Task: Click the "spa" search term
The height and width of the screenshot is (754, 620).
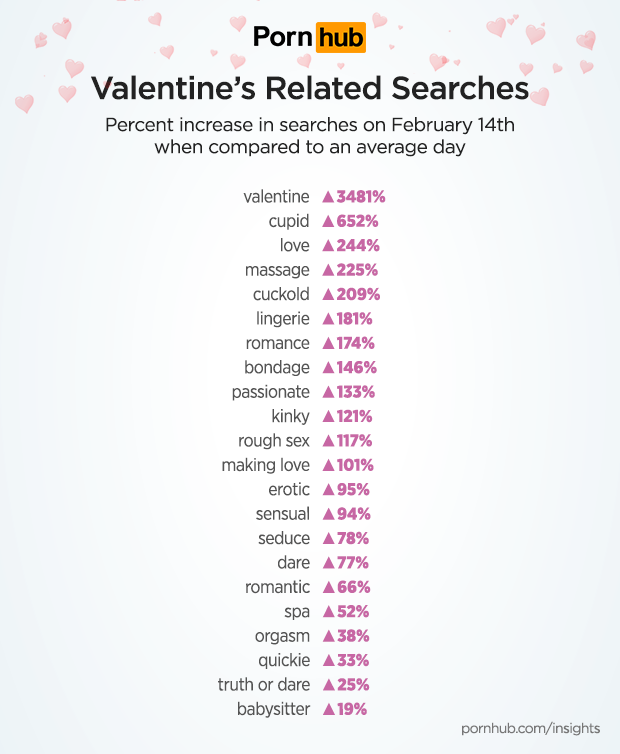Action: pos(297,612)
